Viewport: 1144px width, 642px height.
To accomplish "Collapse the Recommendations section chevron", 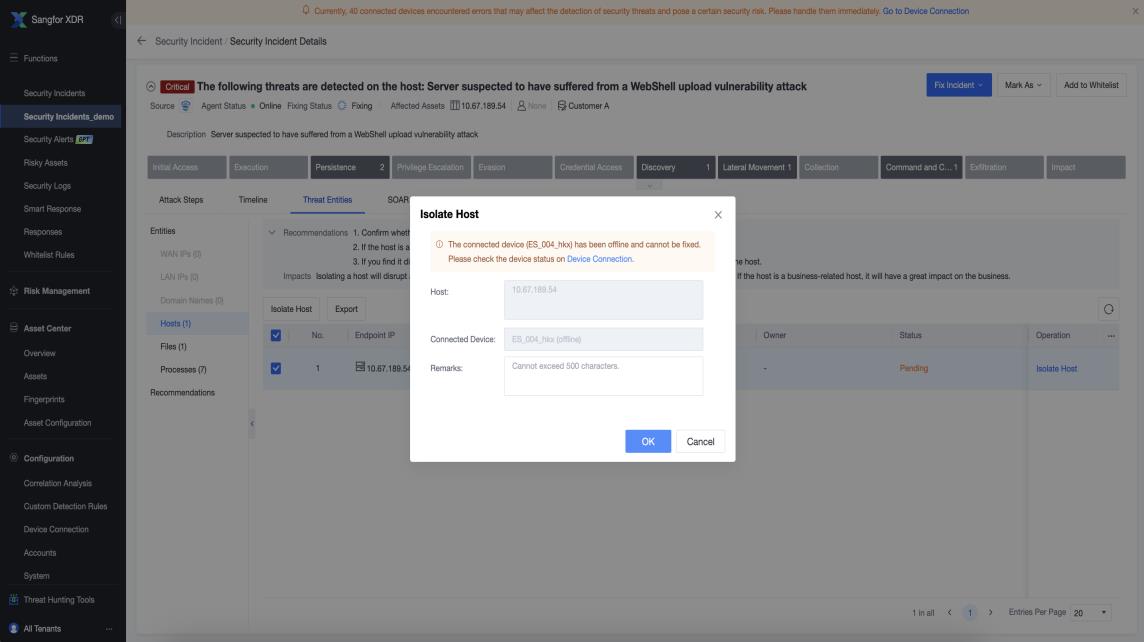I will 272,233.
